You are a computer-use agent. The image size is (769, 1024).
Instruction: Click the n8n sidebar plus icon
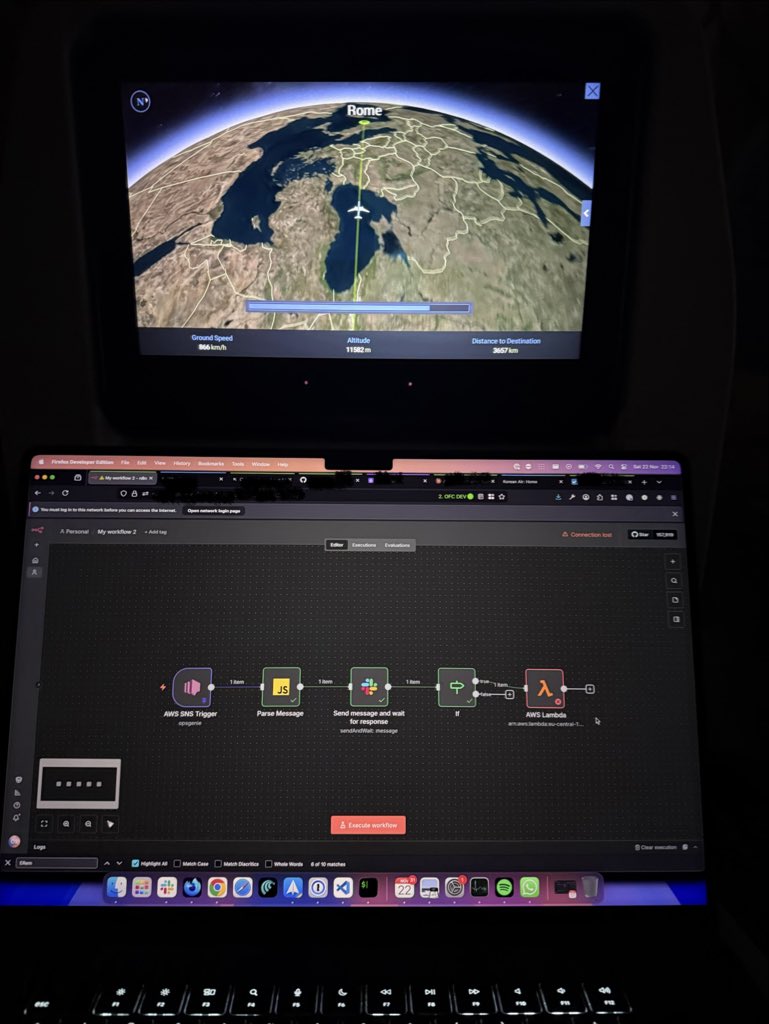point(37,545)
